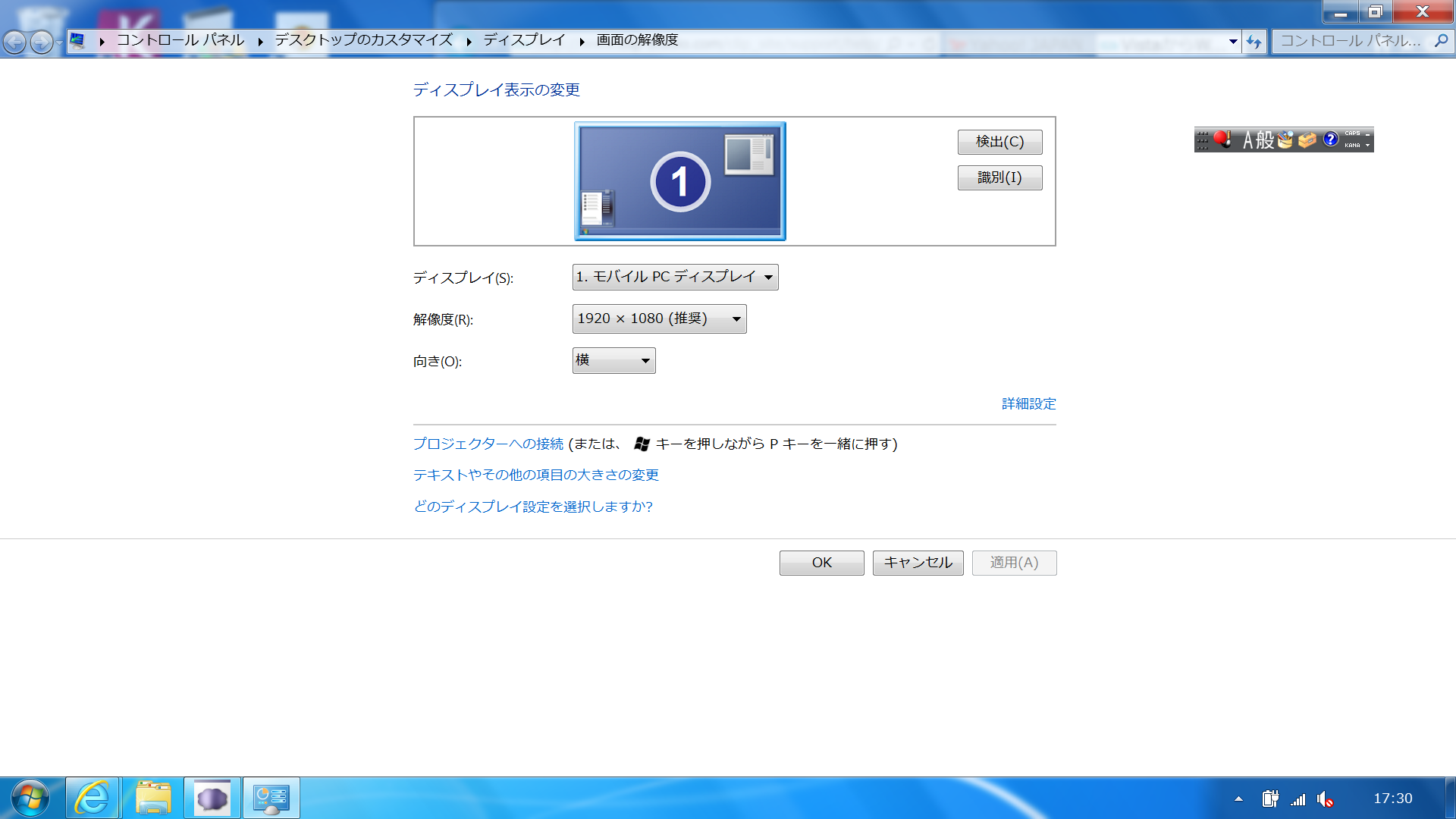Image resolution: width=1456 pixels, height=819 pixels.
Task: Open the IME toolbox icon
Action: [x=1307, y=140]
